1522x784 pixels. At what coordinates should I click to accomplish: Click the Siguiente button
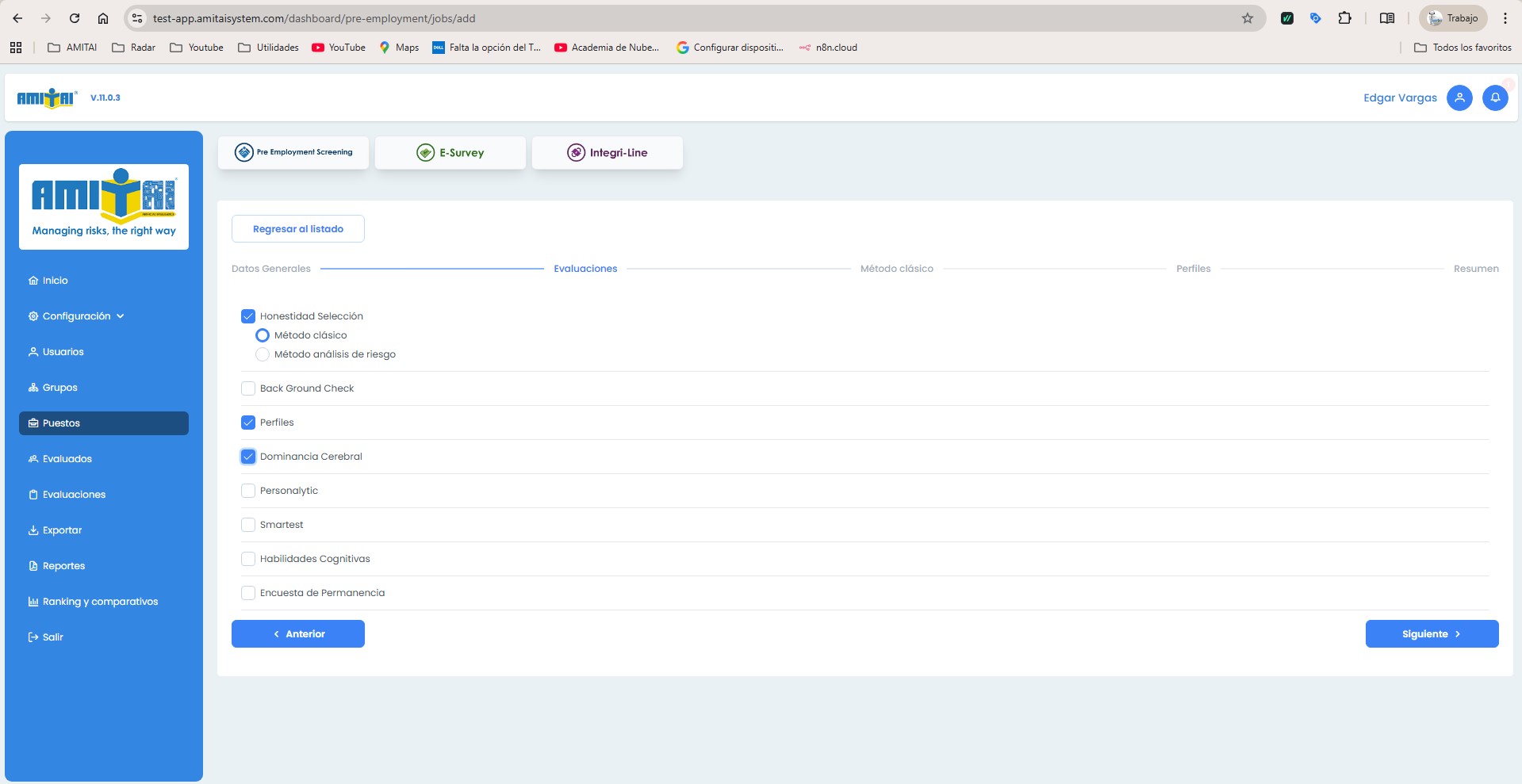(x=1431, y=633)
